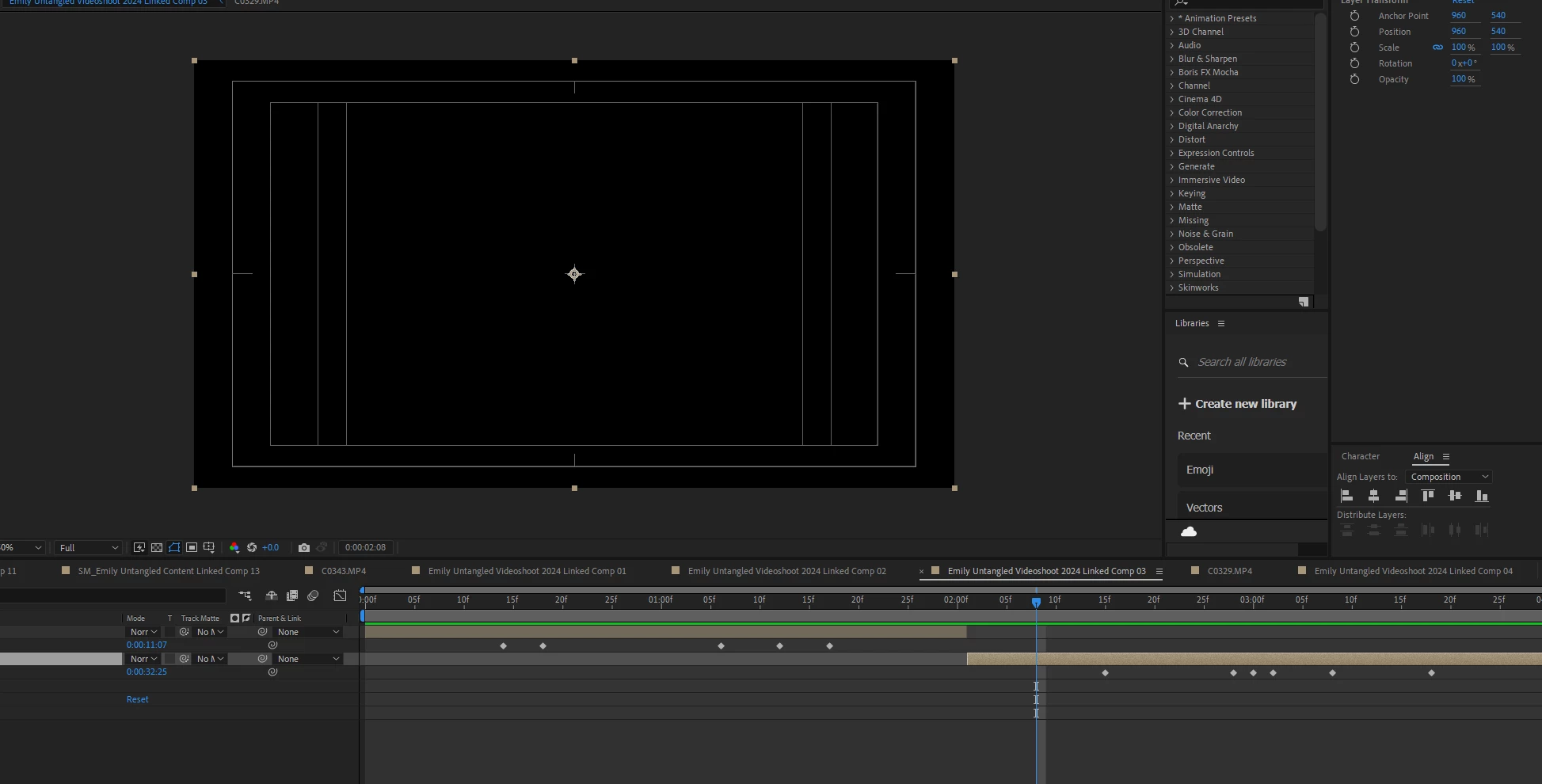Open the Emoji library
Screen dimensions: 1542x784
coord(1252,470)
